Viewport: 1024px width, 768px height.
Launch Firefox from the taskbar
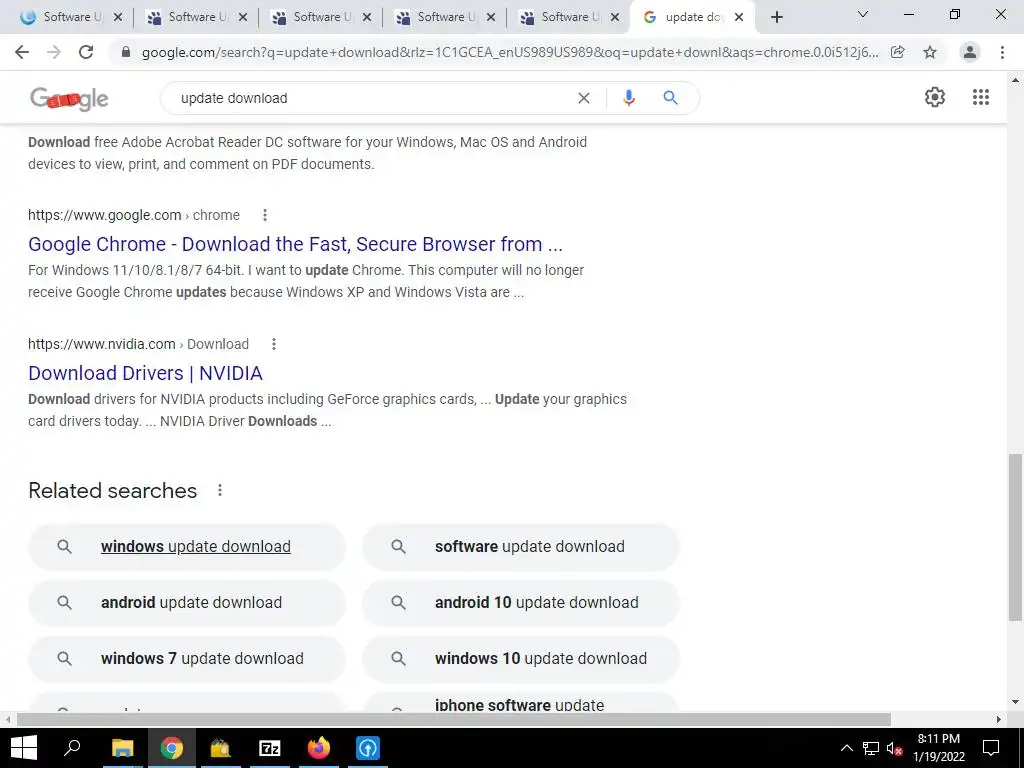[319, 748]
